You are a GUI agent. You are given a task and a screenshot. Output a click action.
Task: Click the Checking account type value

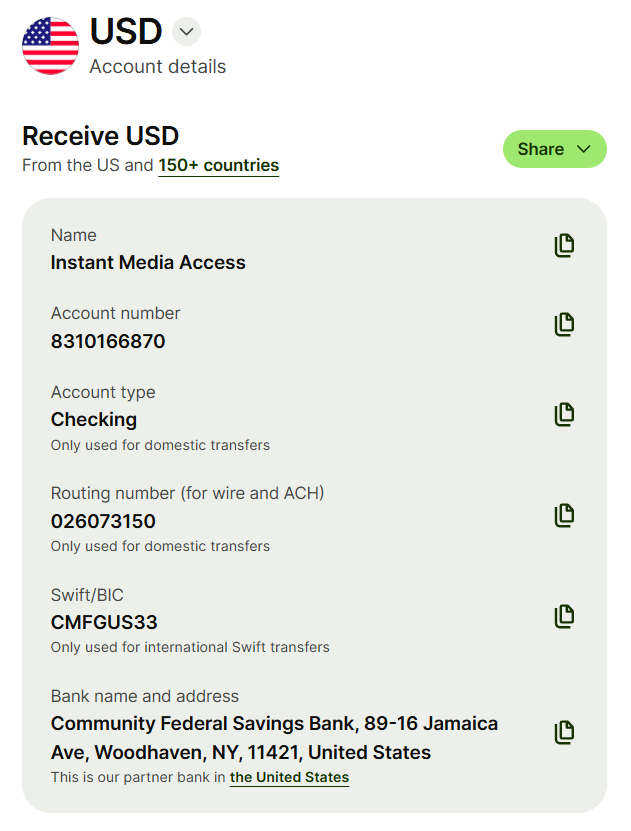pos(94,420)
